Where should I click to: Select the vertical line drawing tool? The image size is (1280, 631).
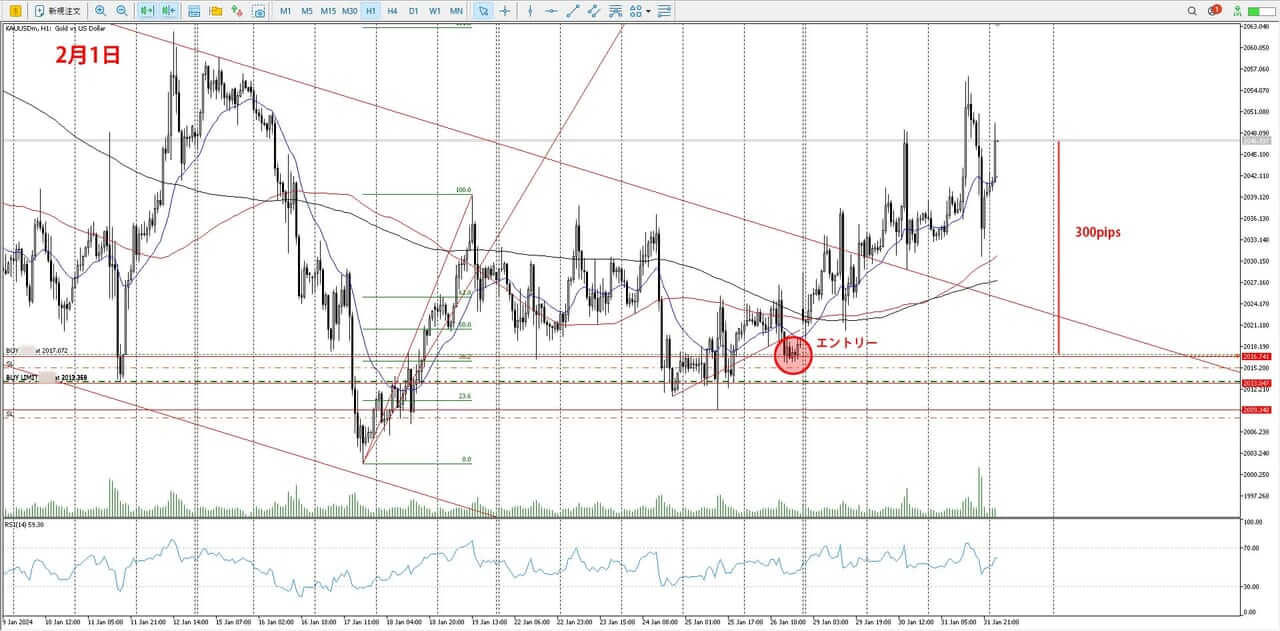pos(530,11)
